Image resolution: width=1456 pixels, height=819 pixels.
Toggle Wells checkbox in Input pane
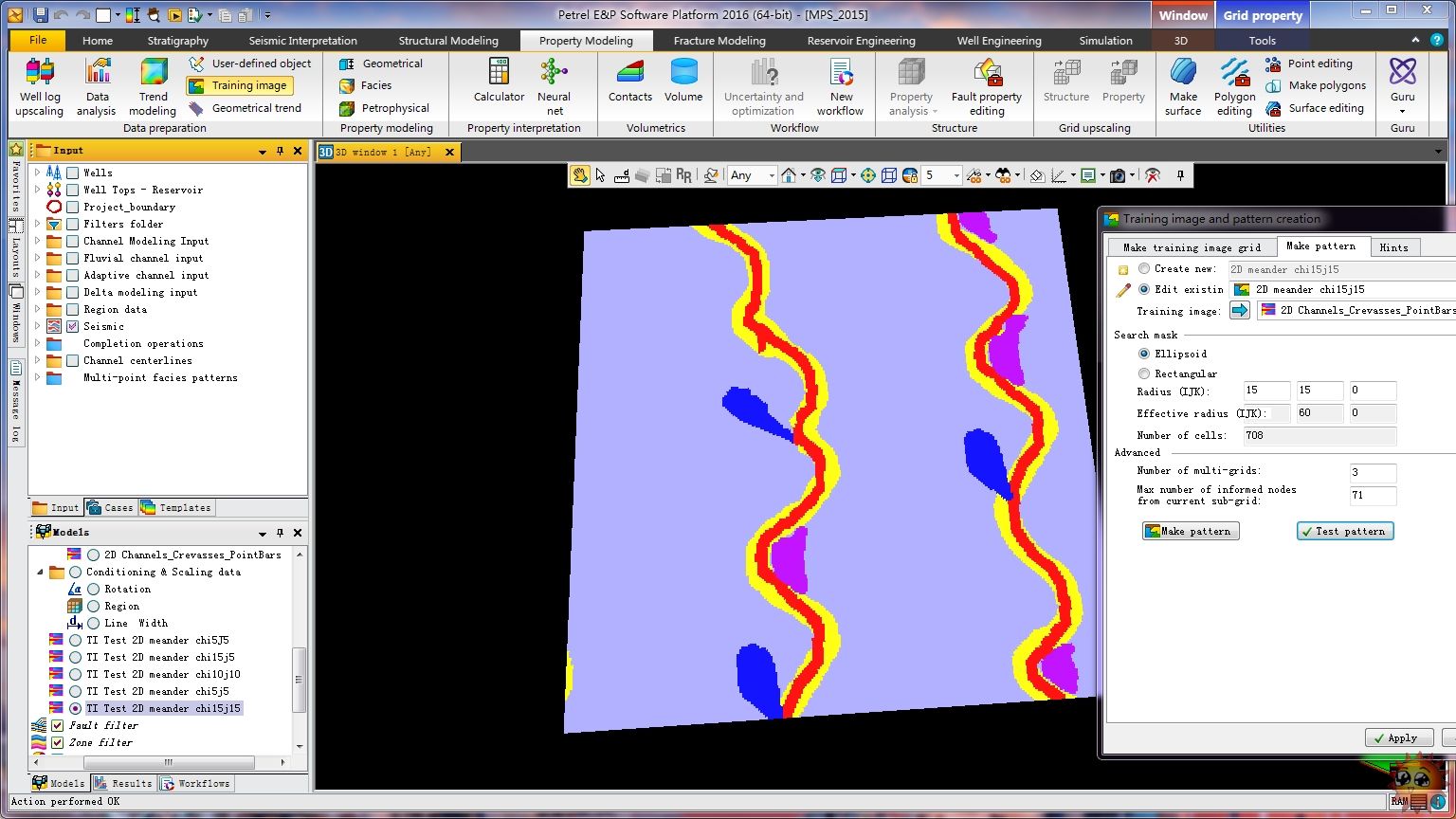[x=73, y=173]
